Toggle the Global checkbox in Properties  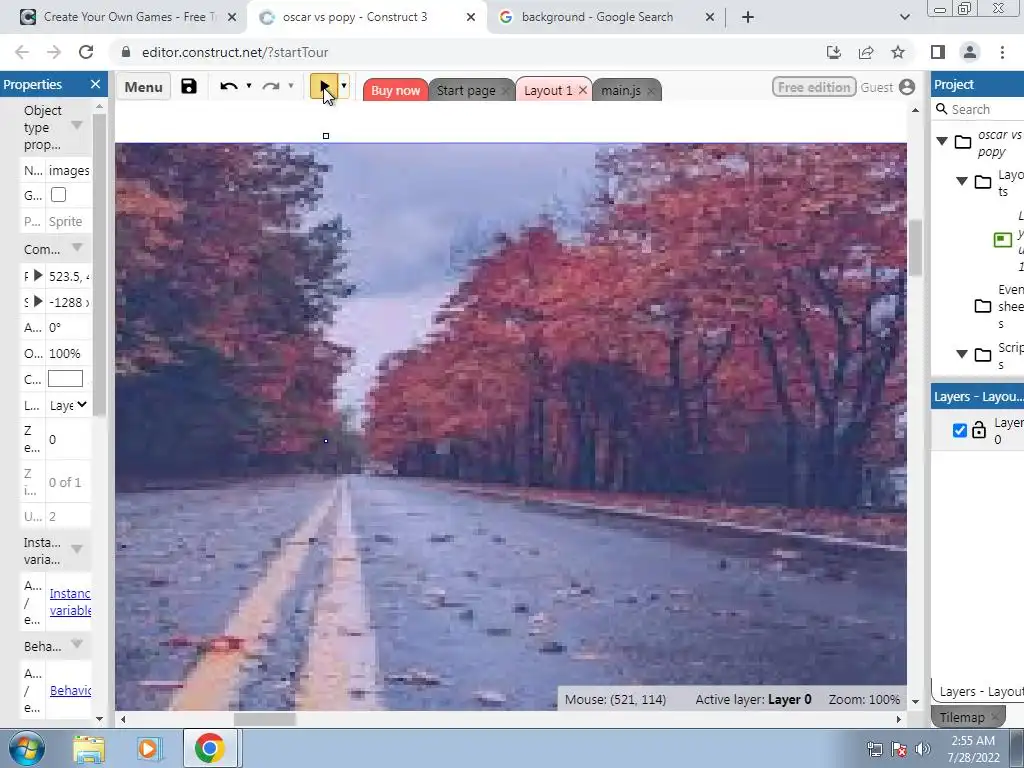click(58, 195)
